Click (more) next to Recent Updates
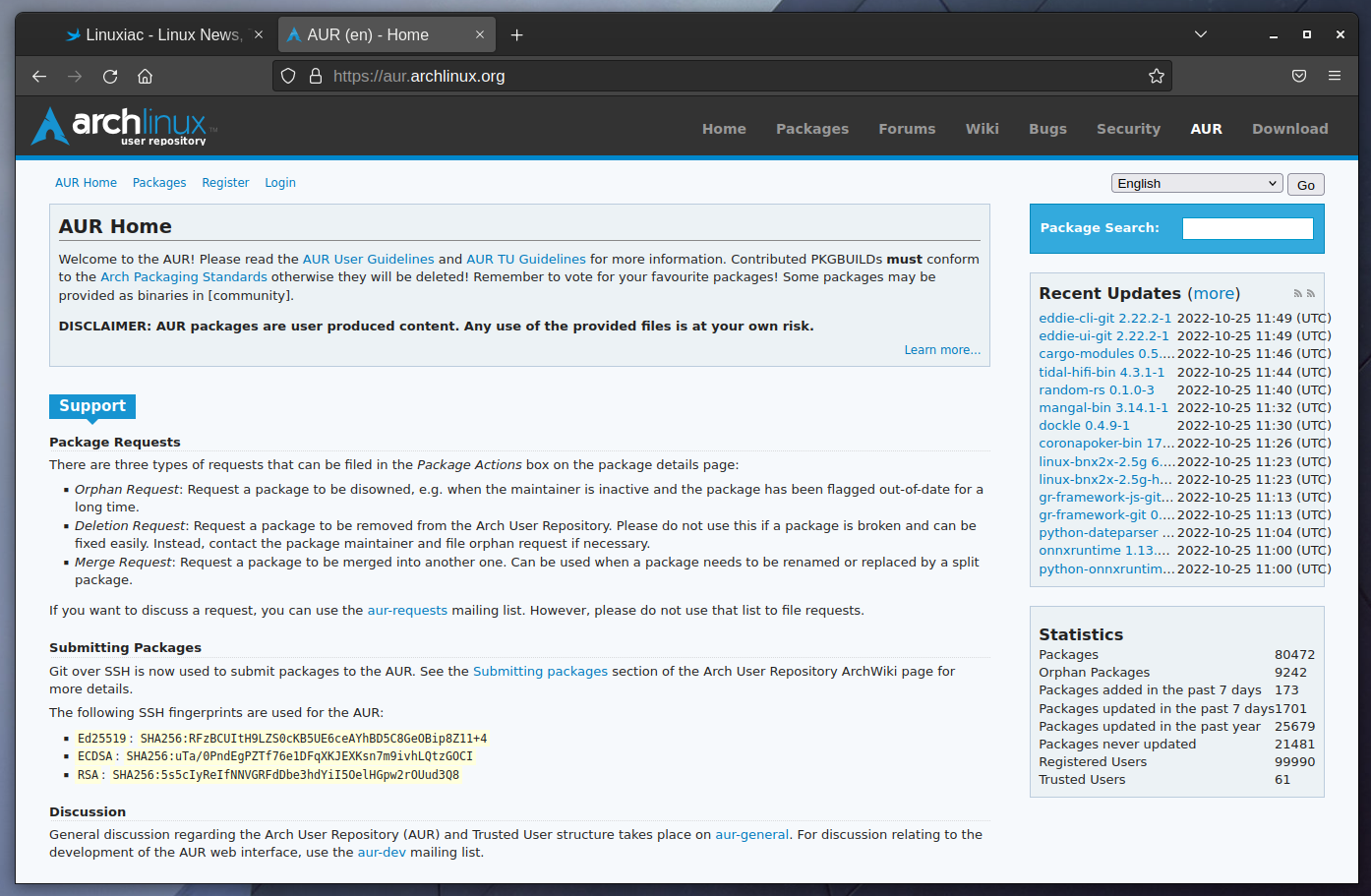The image size is (1371, 896). click(x=1214, y=294)
